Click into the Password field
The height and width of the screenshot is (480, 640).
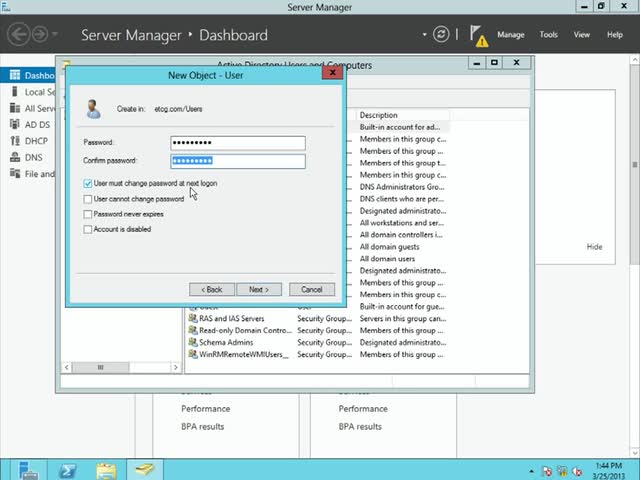(238, 143)
